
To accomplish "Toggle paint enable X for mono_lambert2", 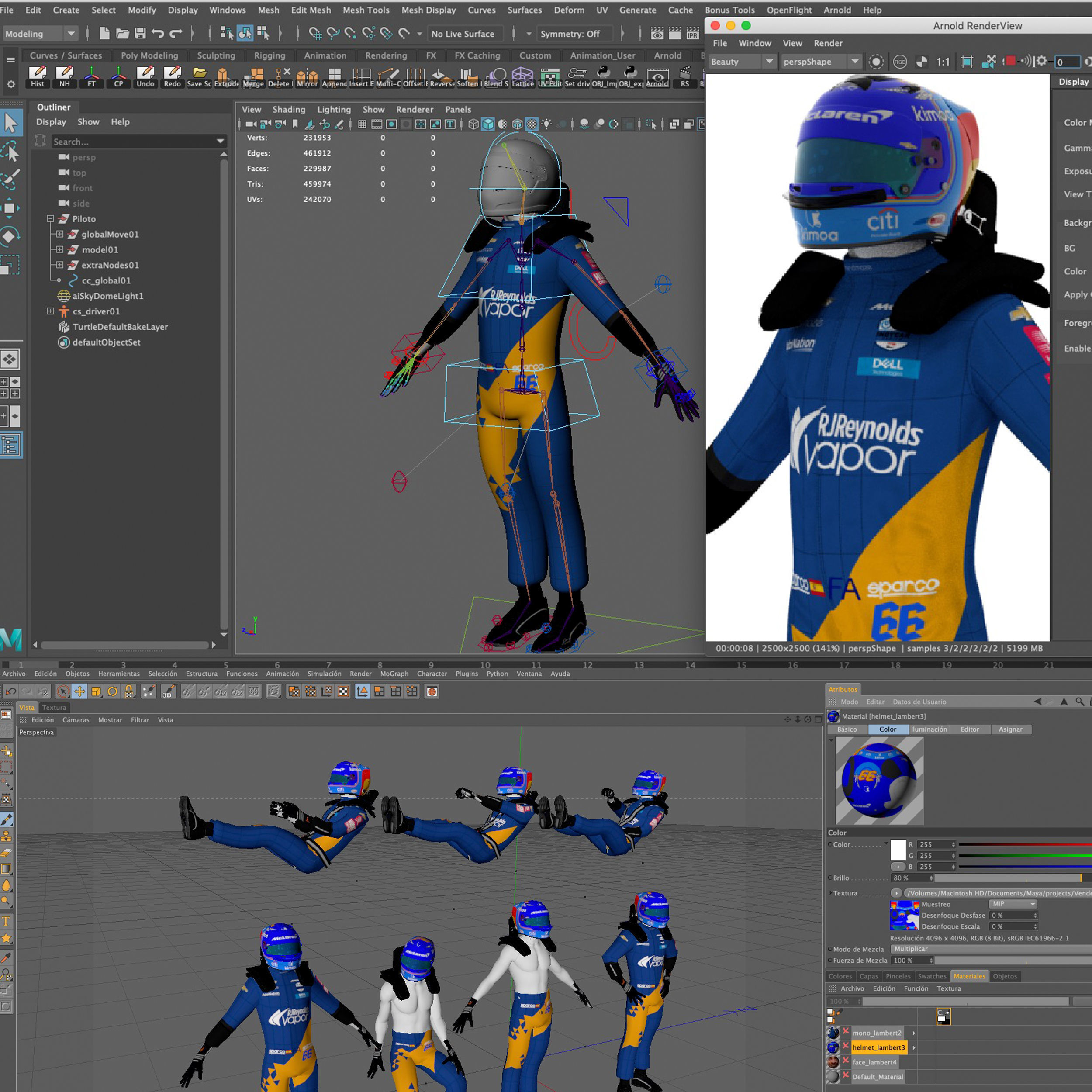I will (846, 1032).
